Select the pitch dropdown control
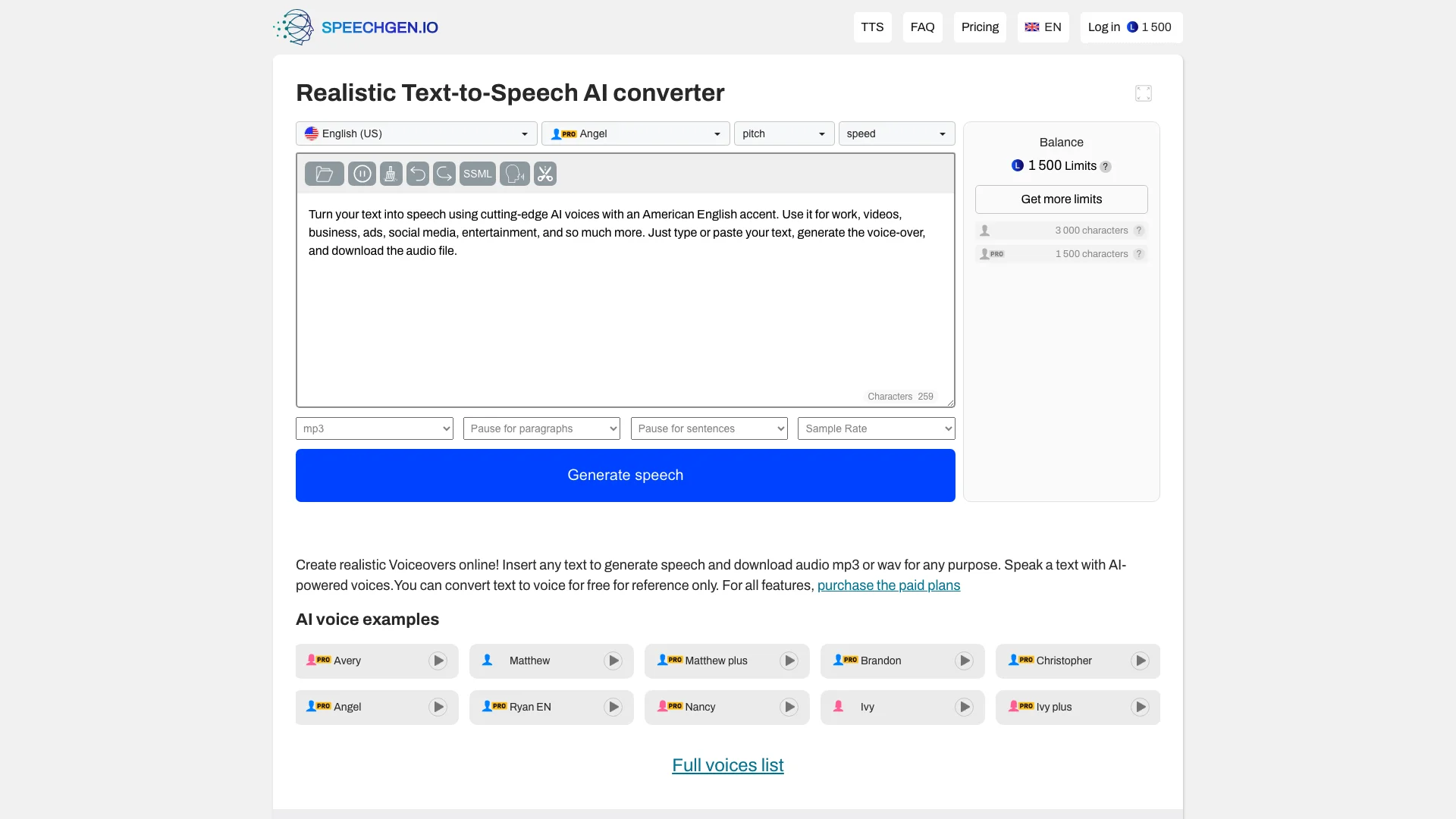The image size is (1456, 819). tap(783, 133)
